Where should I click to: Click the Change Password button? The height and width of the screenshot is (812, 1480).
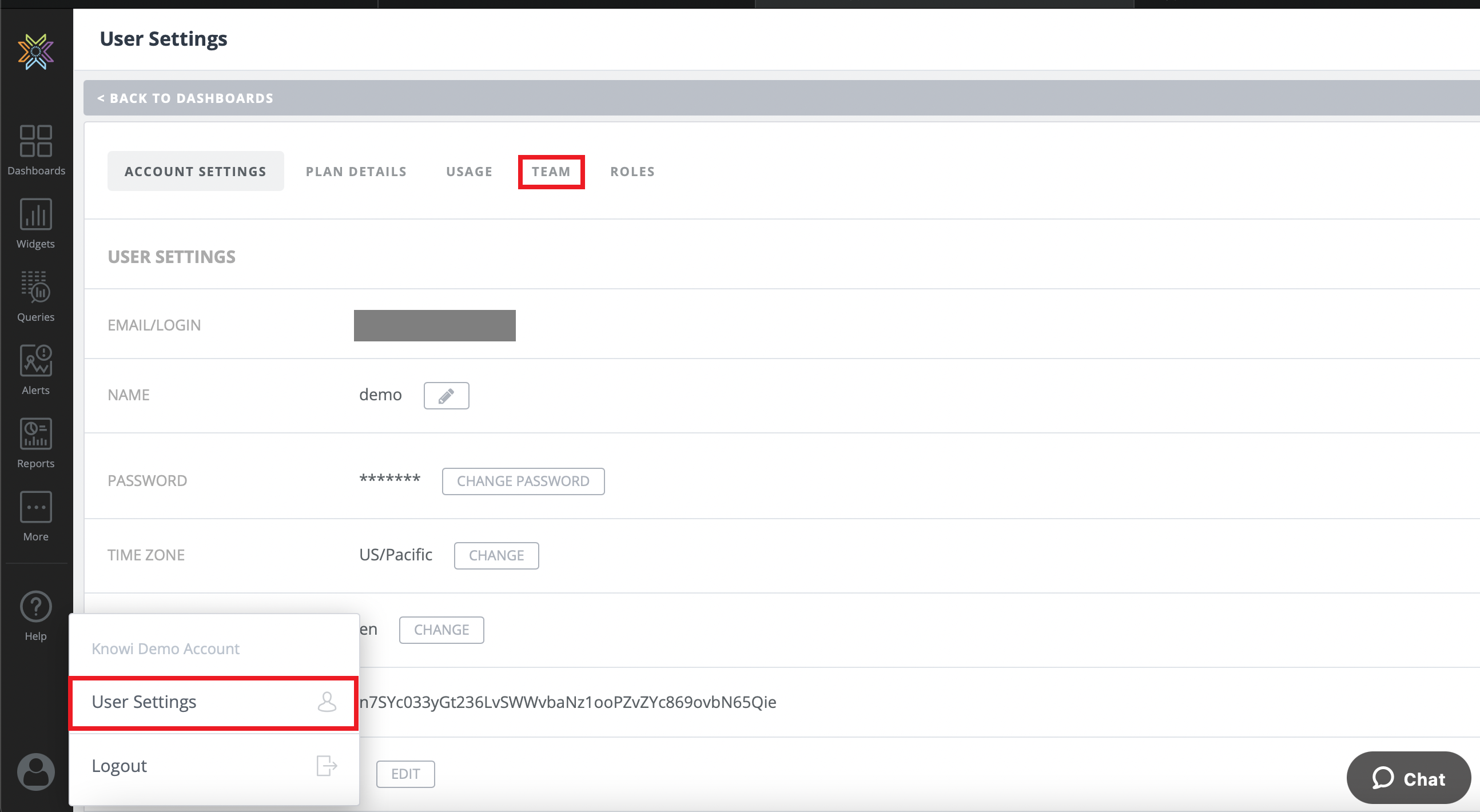[523, 481]
